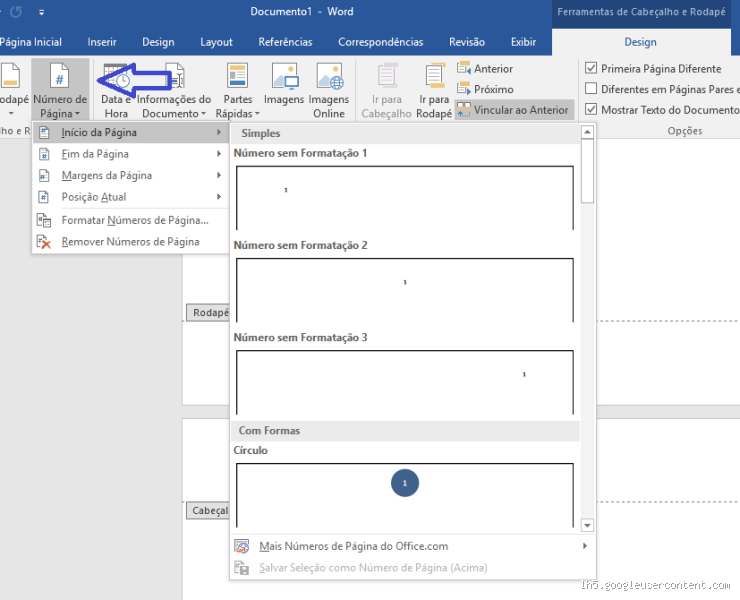The width and height of the screenshot is (740, 600).
Task: Uncheck Mostrar Texto do Documento
Action: click(591, 110)
